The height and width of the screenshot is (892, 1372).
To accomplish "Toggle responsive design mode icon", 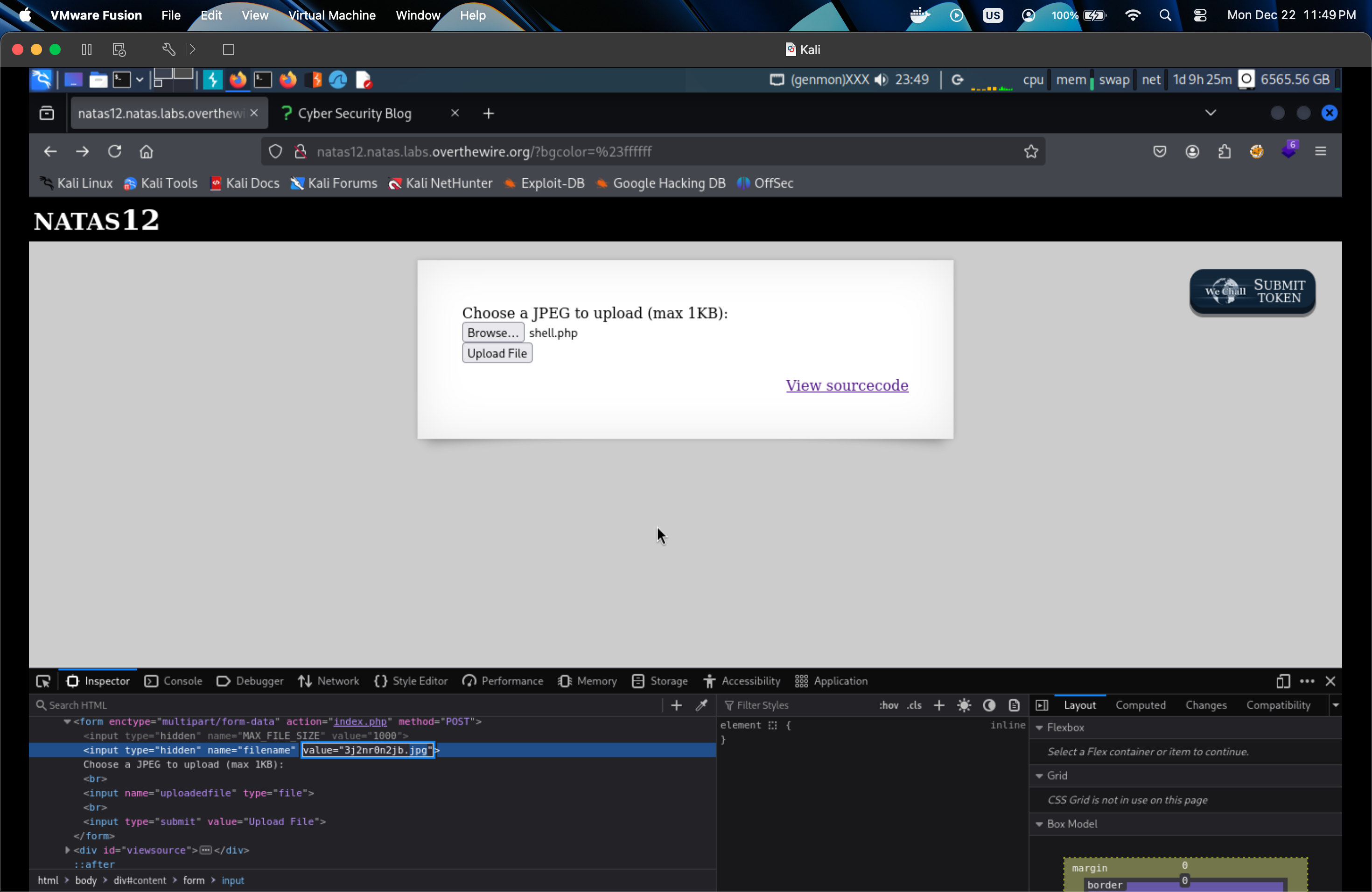I will click(x=1283, y=681).
